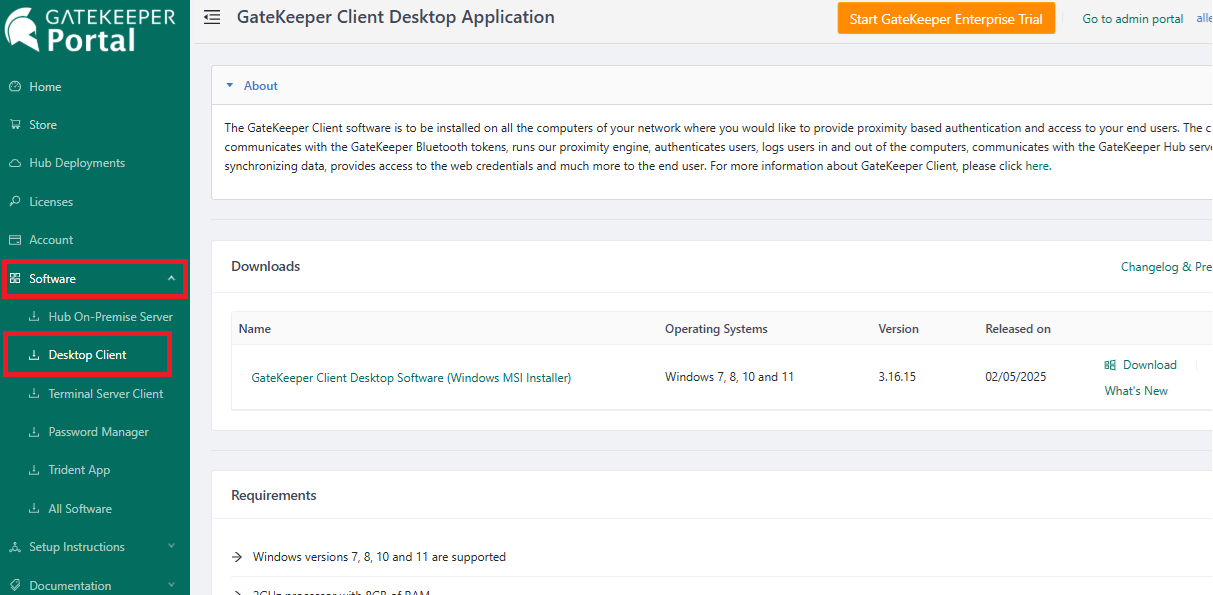Click the QR icon beside Download
Screen dimensions: 1213x595
tap(1110, 365)
